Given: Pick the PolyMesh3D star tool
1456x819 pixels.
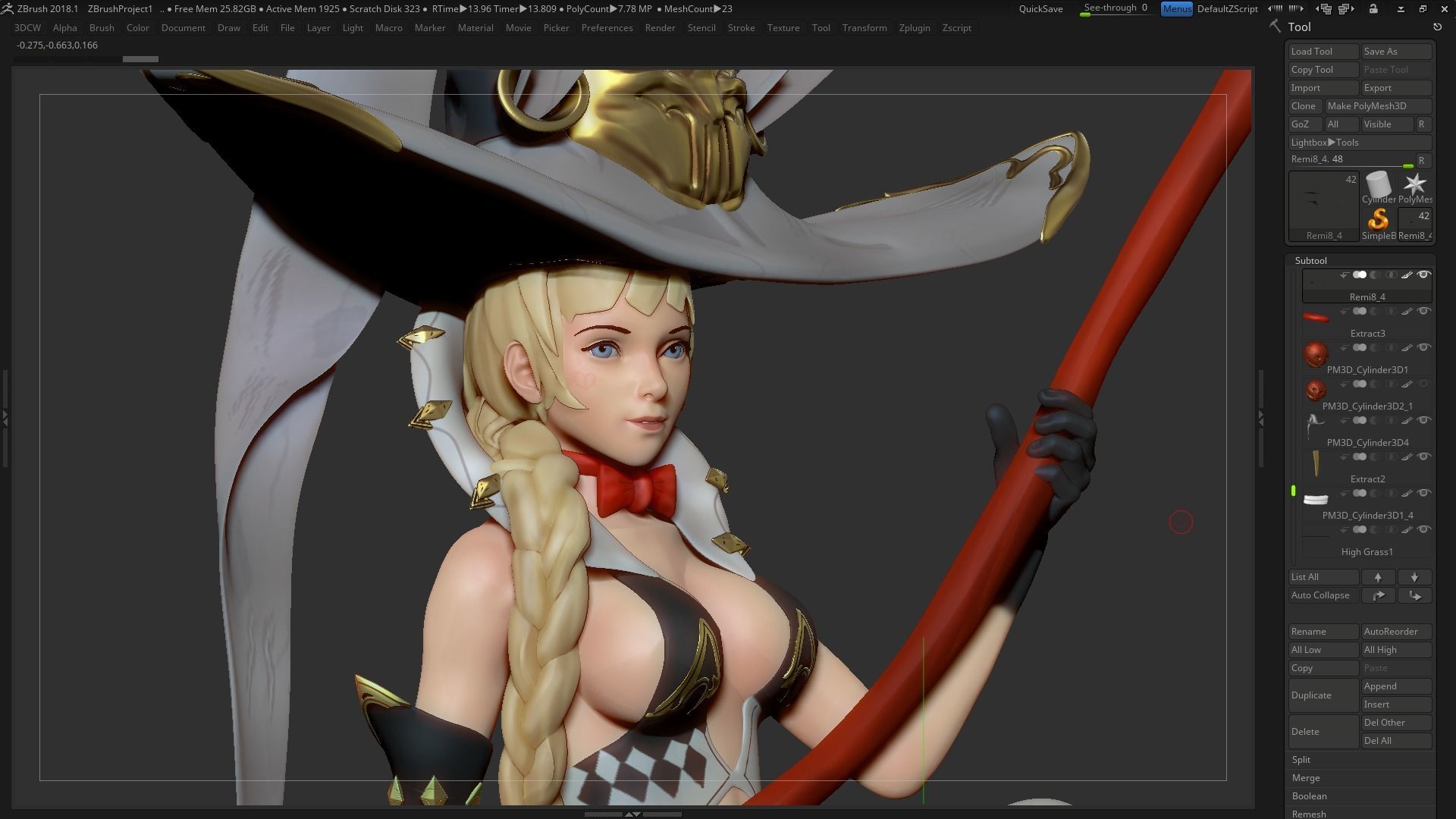Looking at the screenshot, I should 1414,184.
